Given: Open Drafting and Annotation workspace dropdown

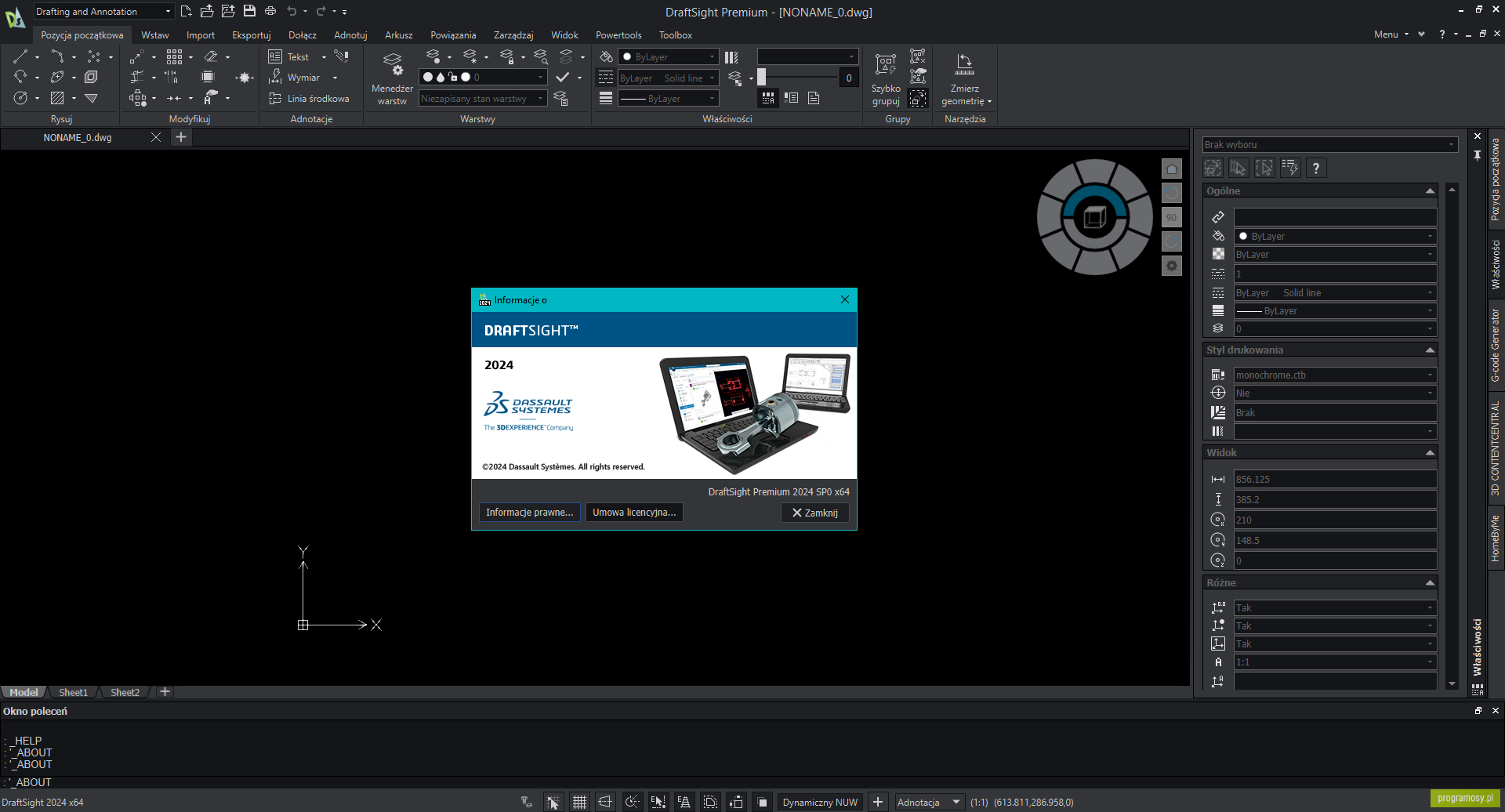Looking at the screenshot, I should pos(103,11).
